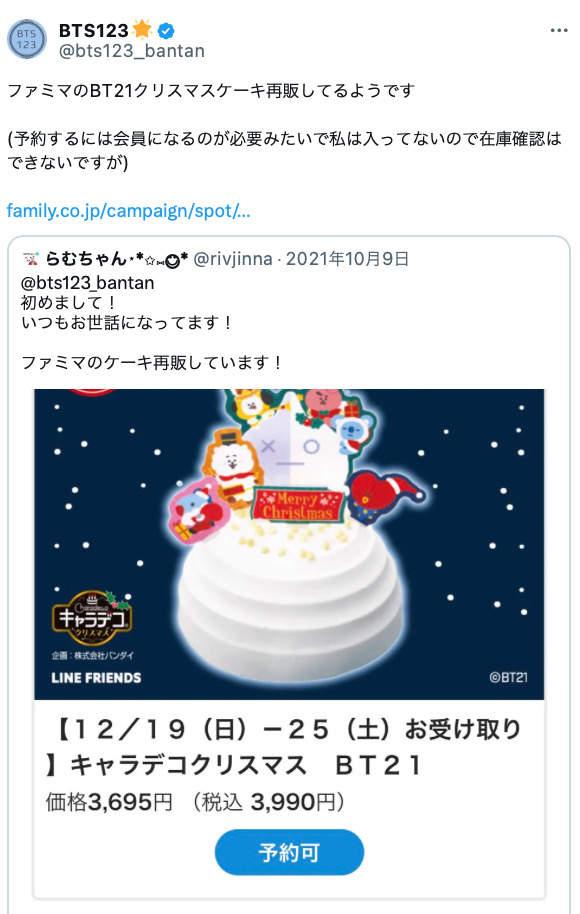
Task: Click the blue verified badge icon
Action: coord(166,30)
